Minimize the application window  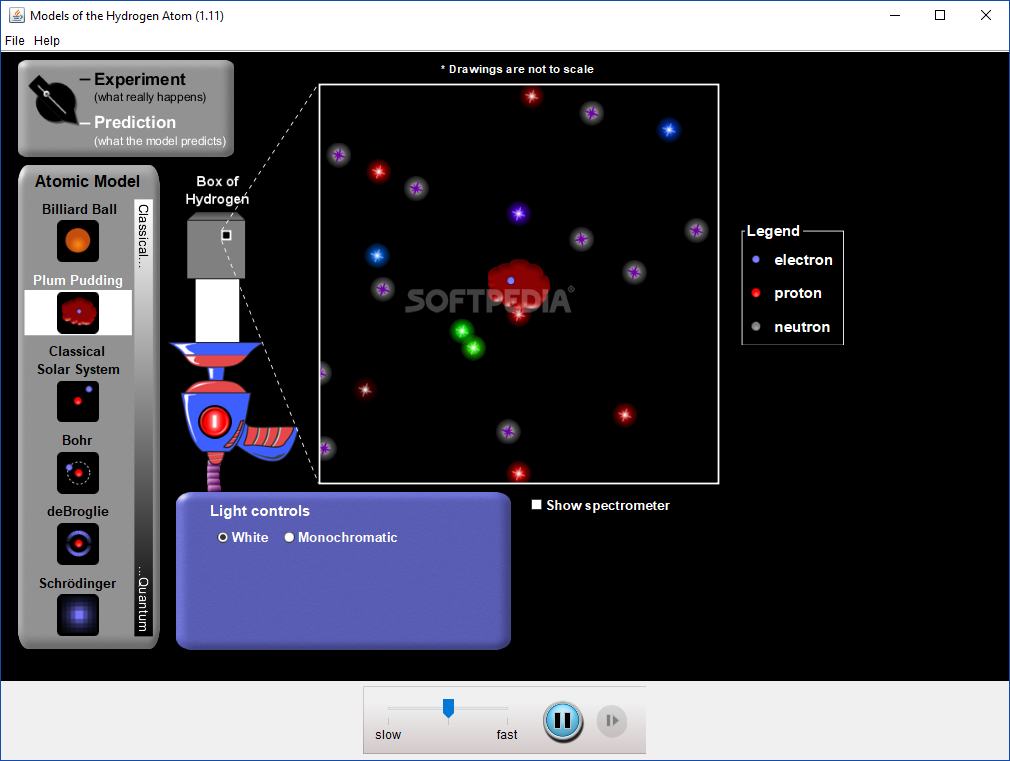pos(895,15)
